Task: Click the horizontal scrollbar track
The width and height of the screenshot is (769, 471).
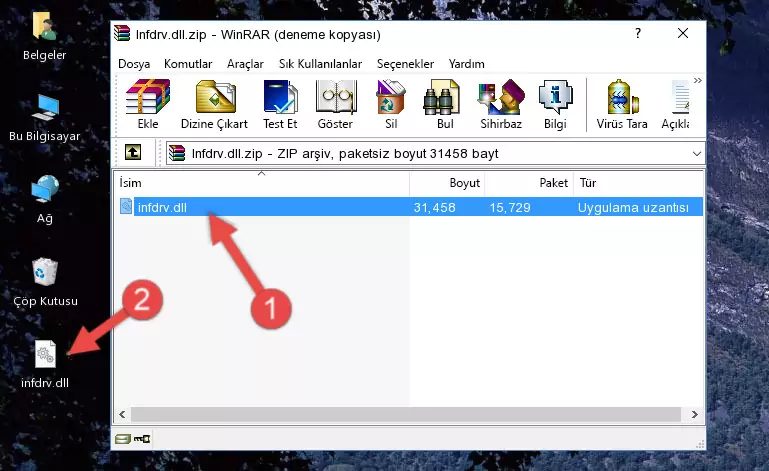Action: pyautogui.click(x=408, y=414)
